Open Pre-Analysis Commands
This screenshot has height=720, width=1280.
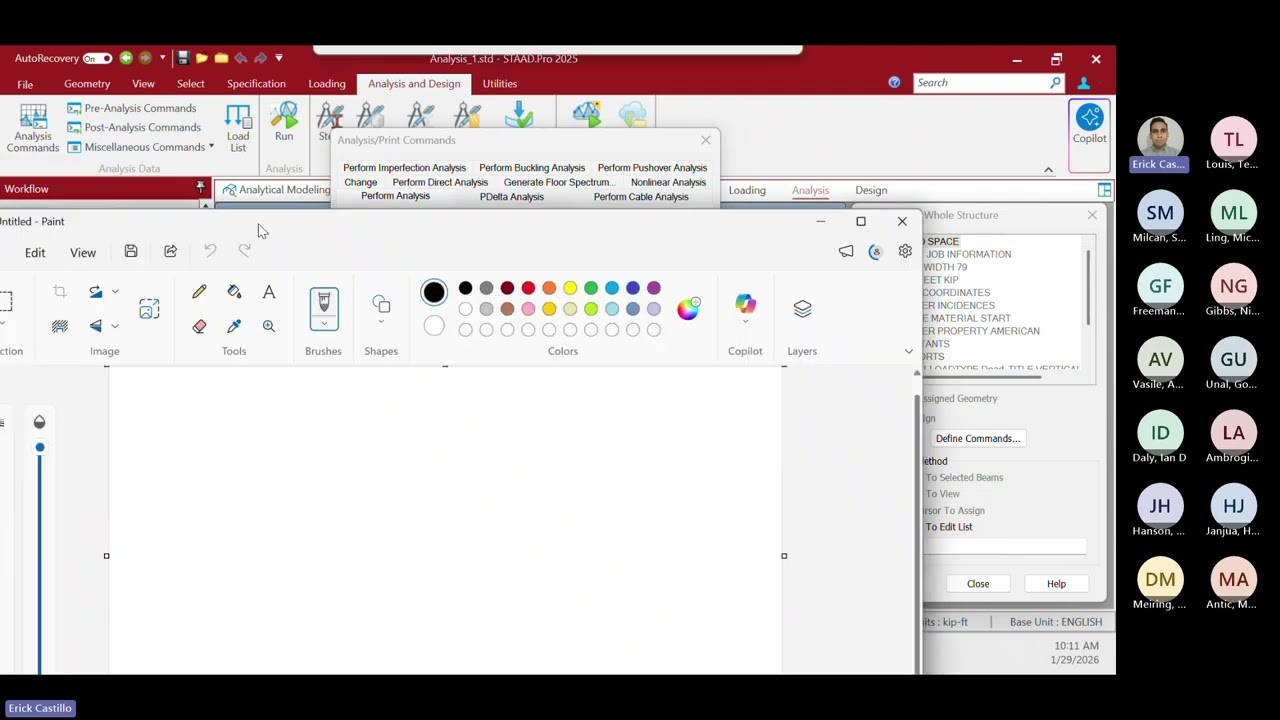pos(131,108)
